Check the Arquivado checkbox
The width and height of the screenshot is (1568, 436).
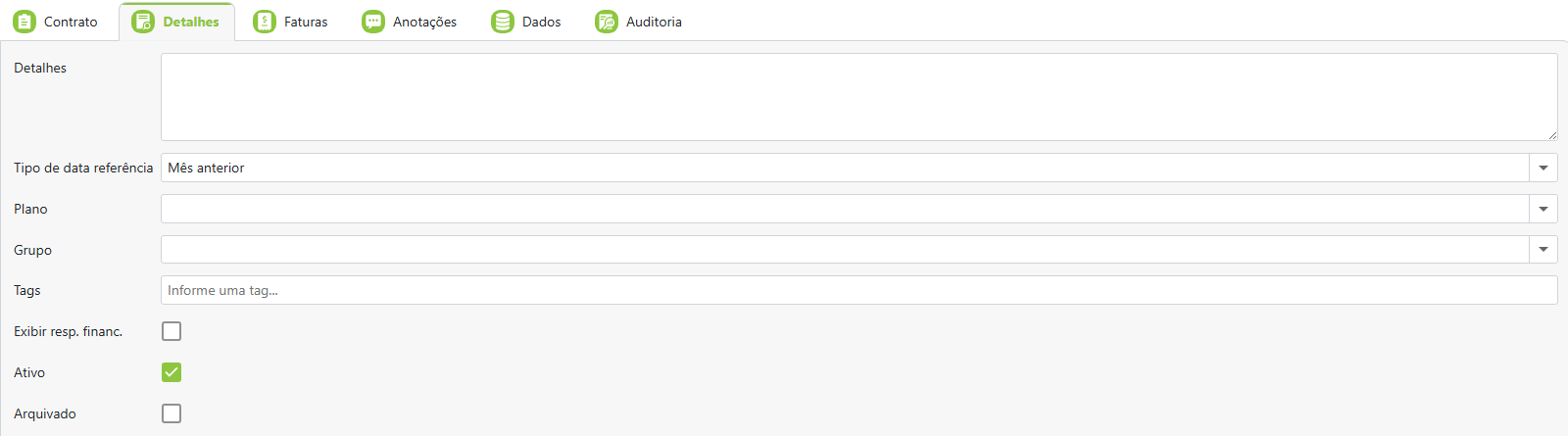tap(171, 413)
